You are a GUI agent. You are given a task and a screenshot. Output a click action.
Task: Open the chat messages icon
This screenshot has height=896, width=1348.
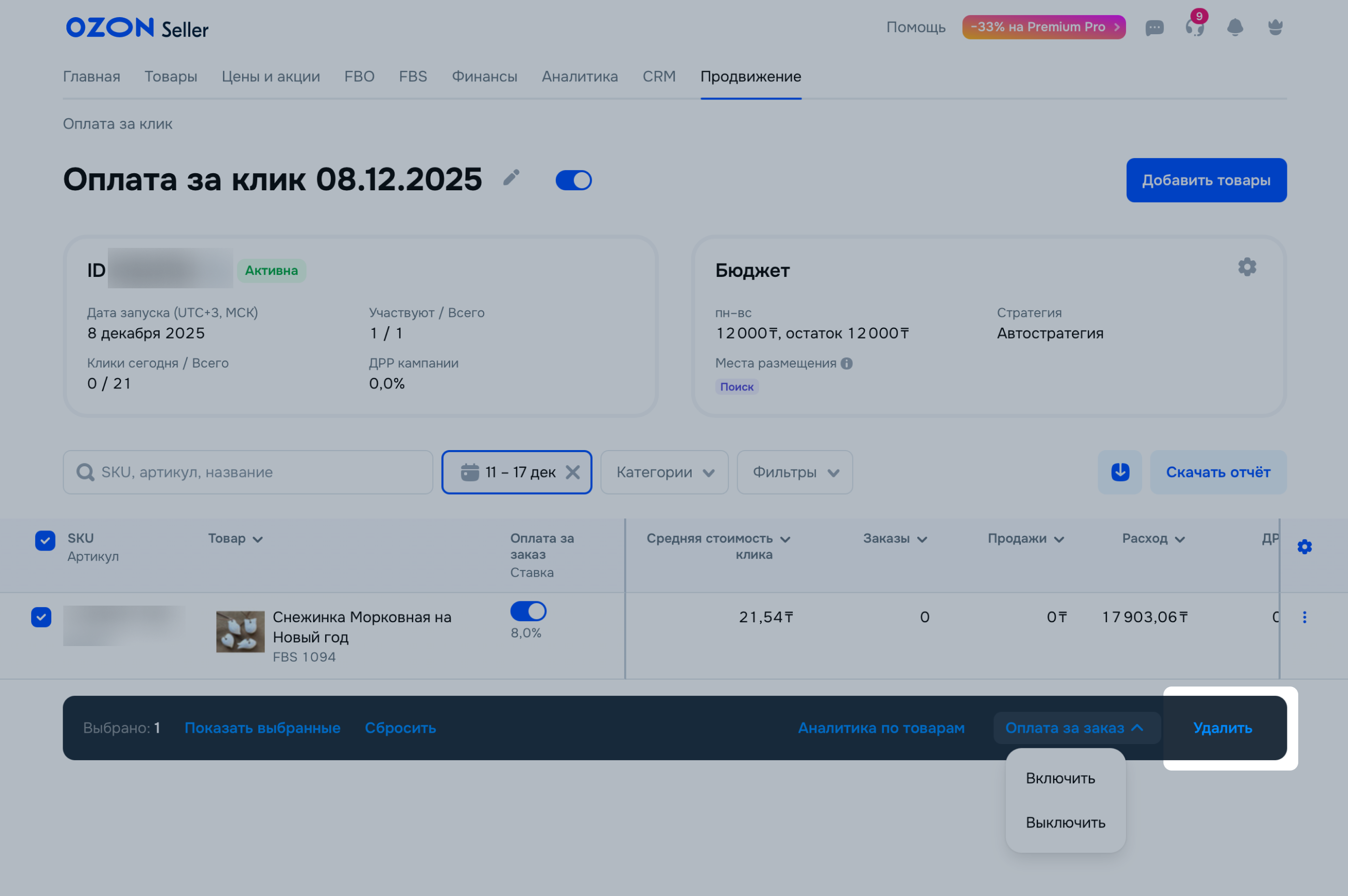pyautogui.click(x=1155, y=27)
